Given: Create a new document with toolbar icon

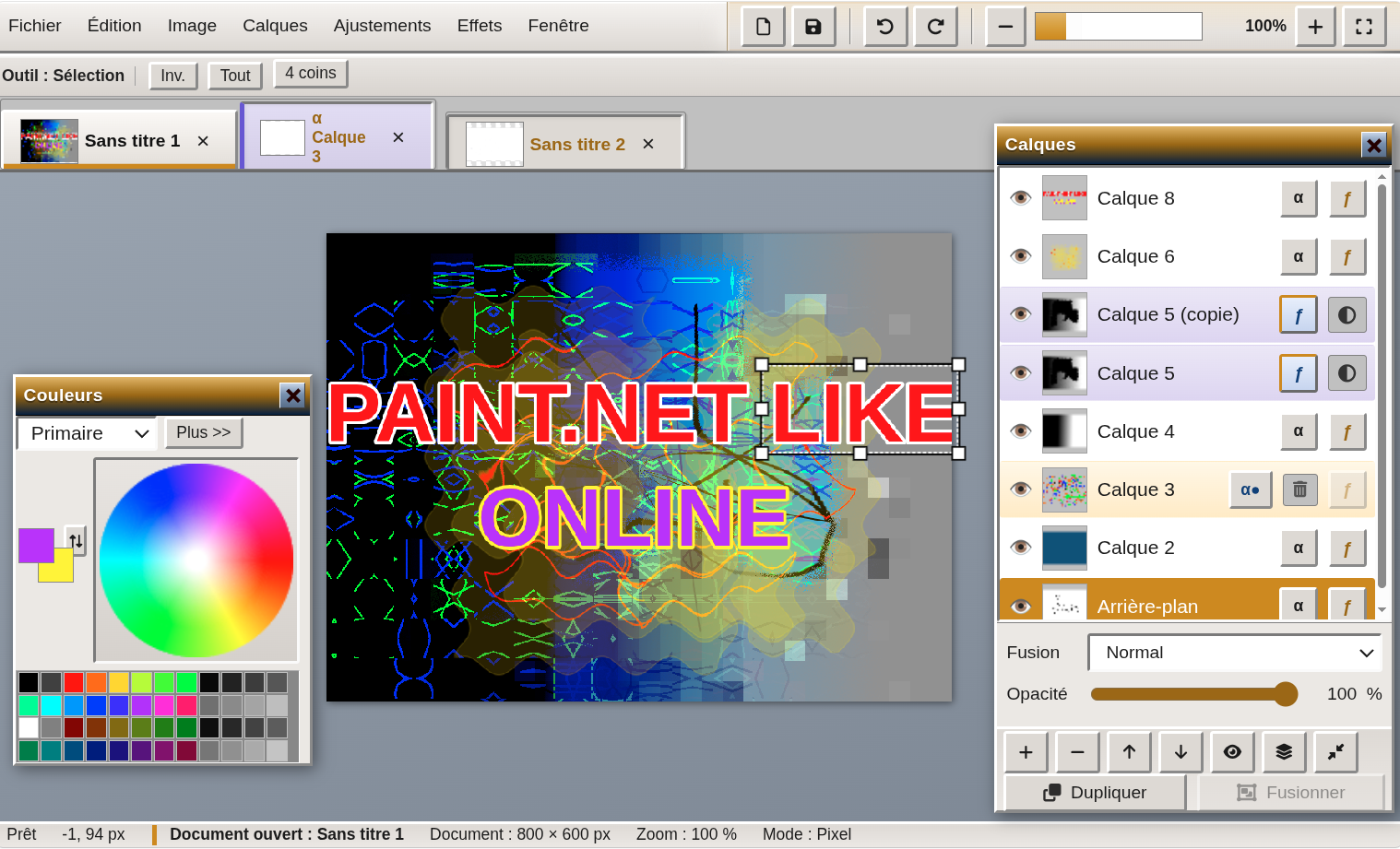Looking at the screenshot, I should pos(763,27).
